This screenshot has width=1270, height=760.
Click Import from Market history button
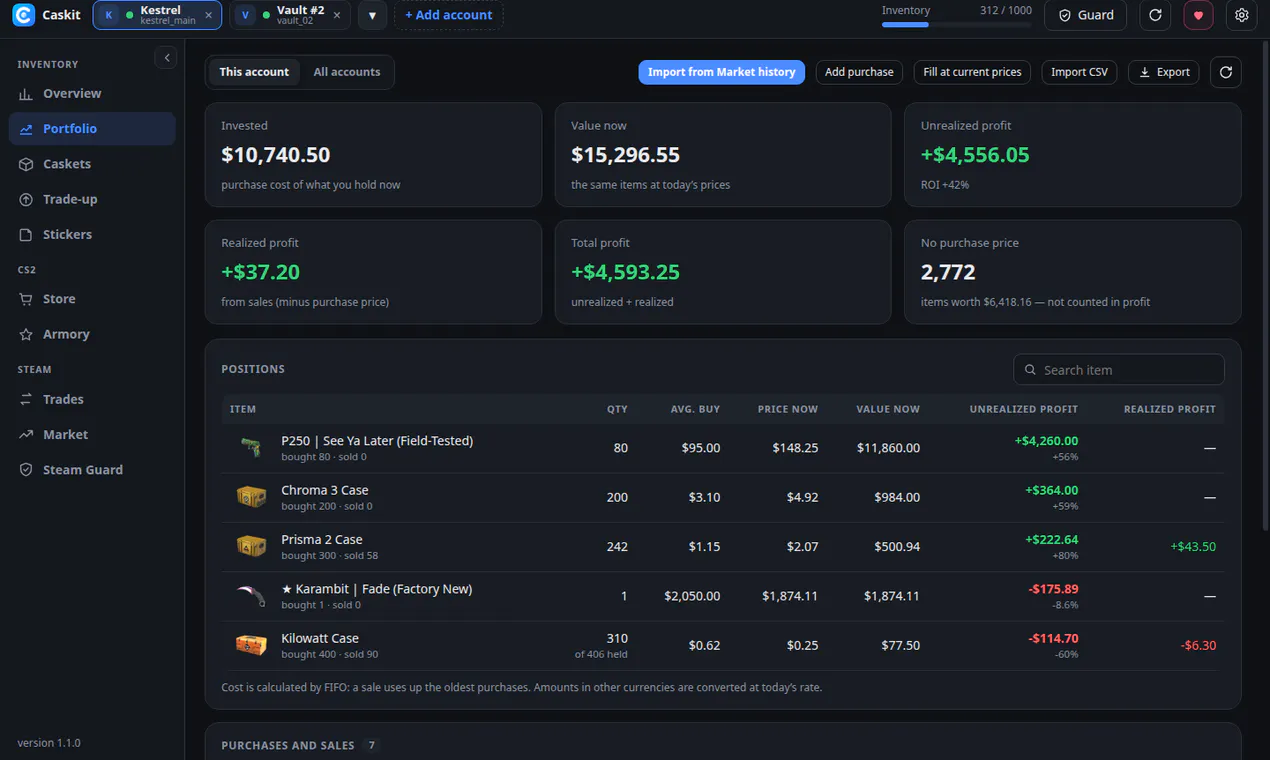721,72
